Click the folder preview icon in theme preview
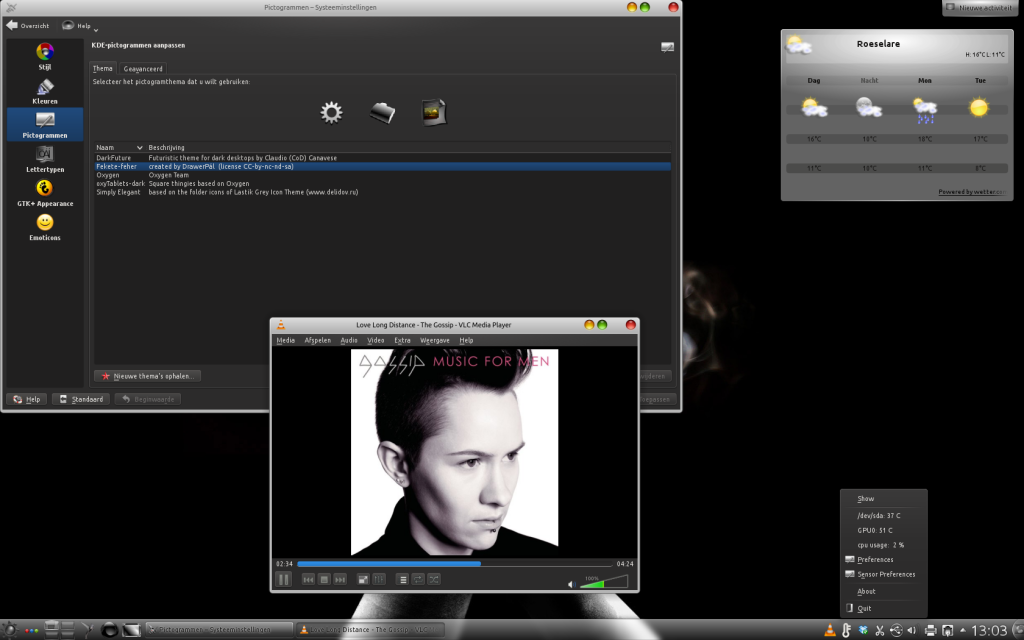Viewport: 1024px width, 640px height. click(x=382, y=112)
